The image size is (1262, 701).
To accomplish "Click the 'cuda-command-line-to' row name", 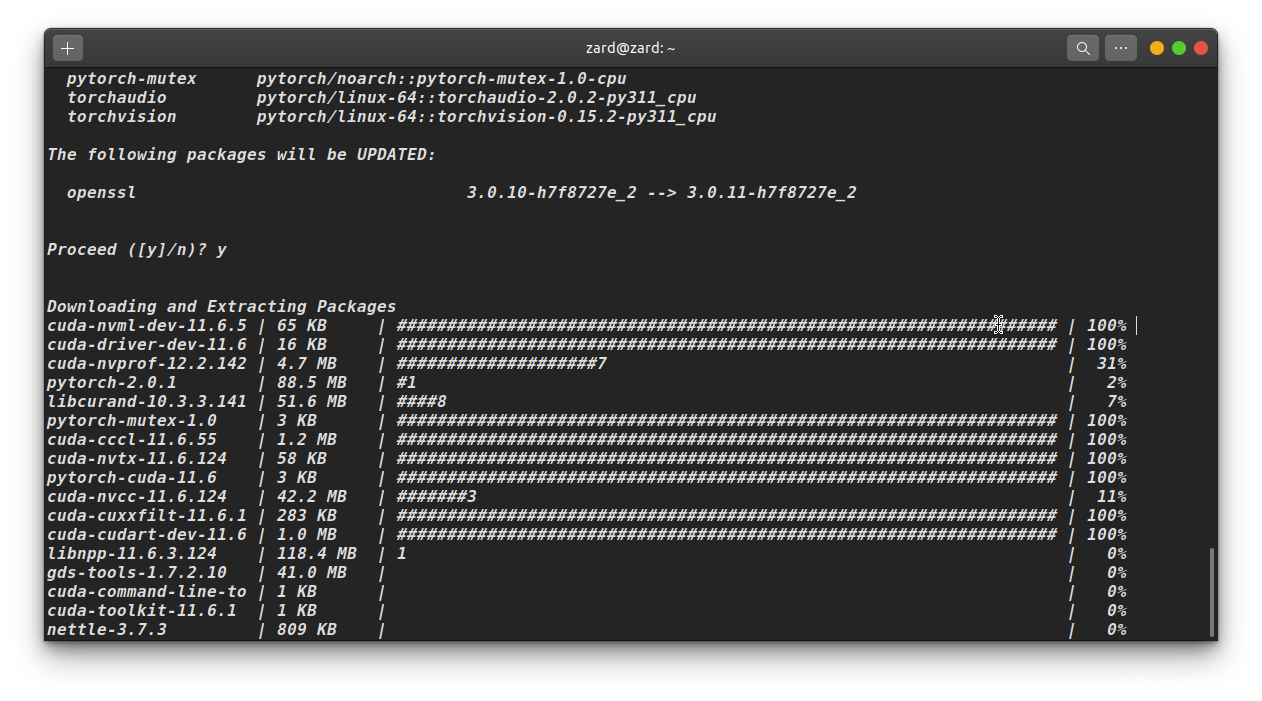I will click(147, 592).
